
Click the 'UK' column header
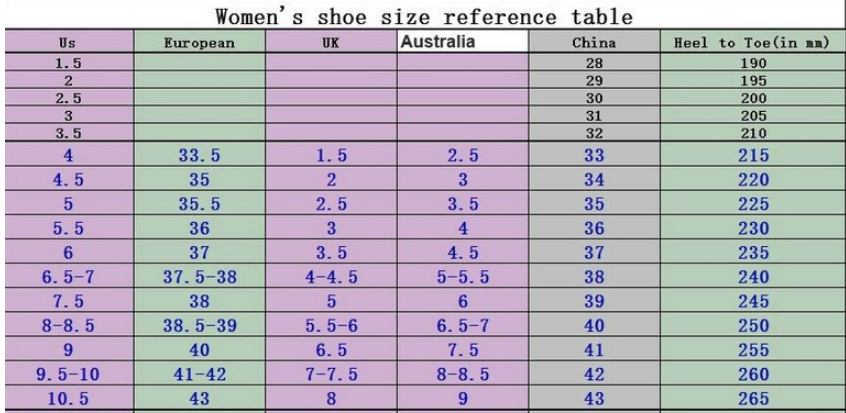click(x=330, y=44)
